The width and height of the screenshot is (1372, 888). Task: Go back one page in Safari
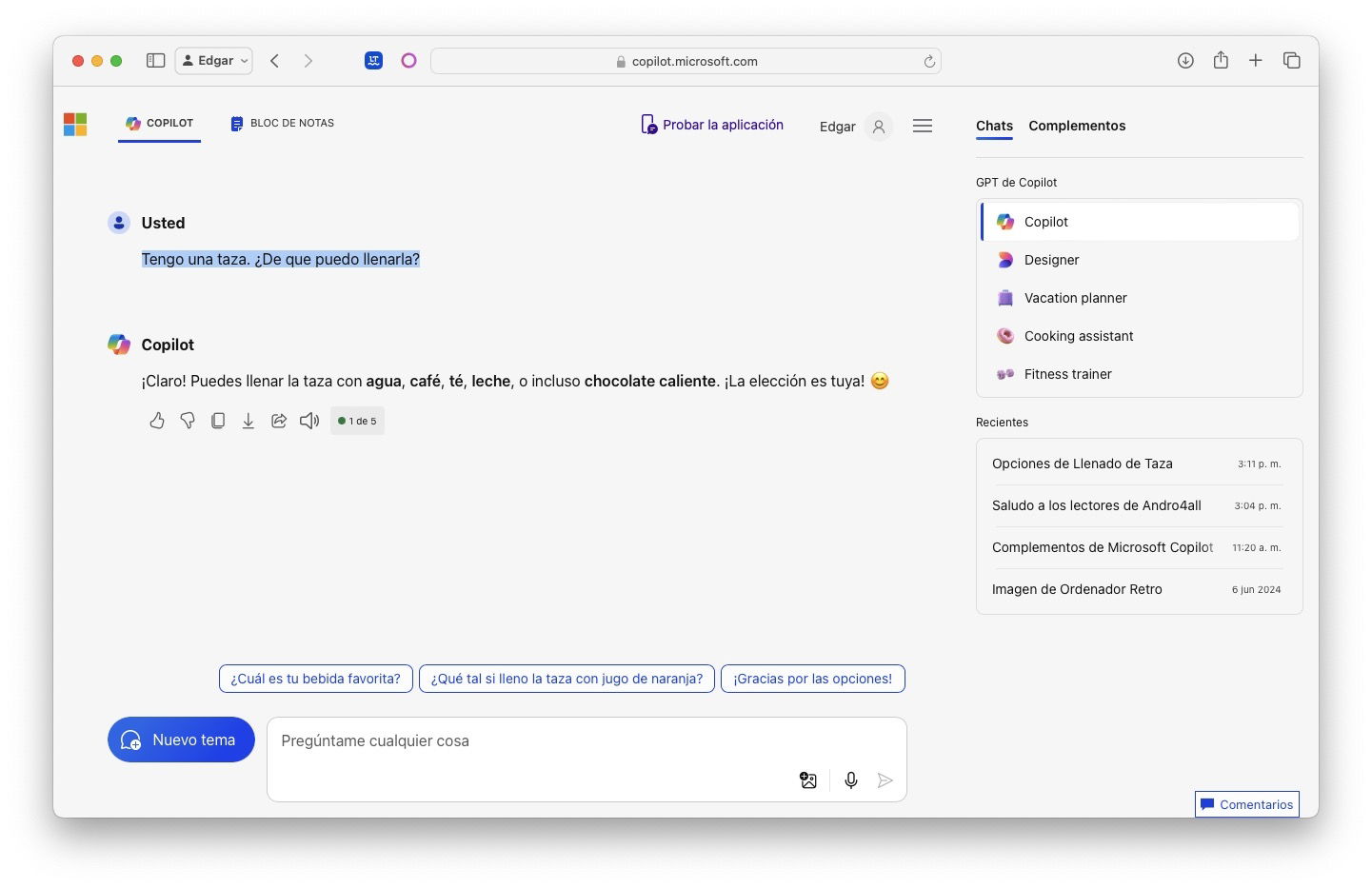pos(274,61)
